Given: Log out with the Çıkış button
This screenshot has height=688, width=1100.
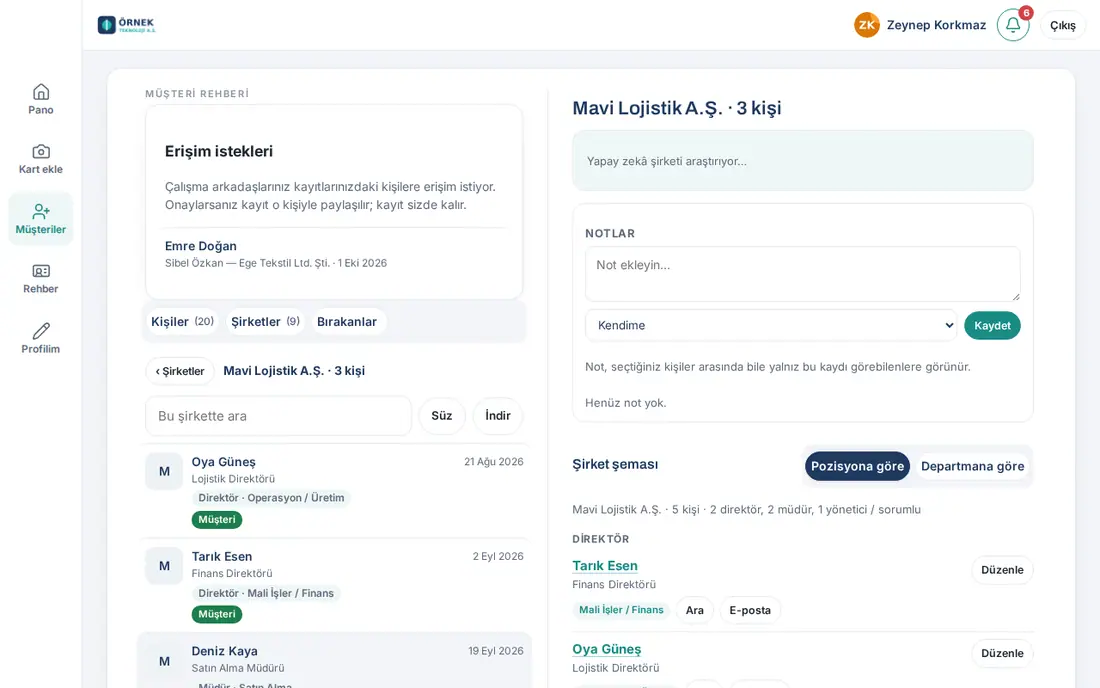Looking at the screenshot, I should tap(1063, 25).
